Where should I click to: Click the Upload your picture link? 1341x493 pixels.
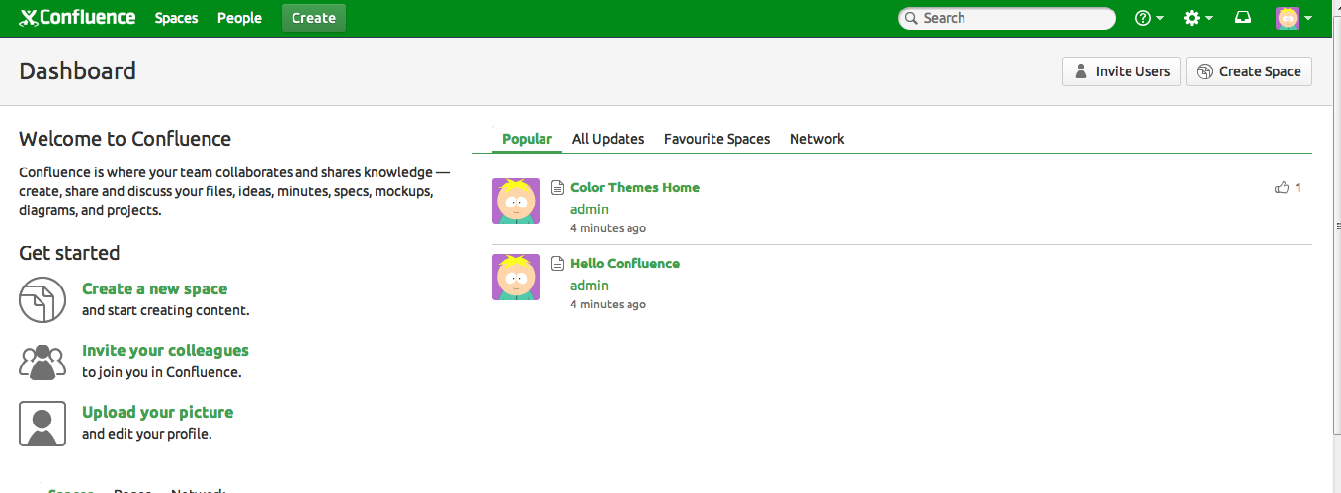[x=157, y=412]
